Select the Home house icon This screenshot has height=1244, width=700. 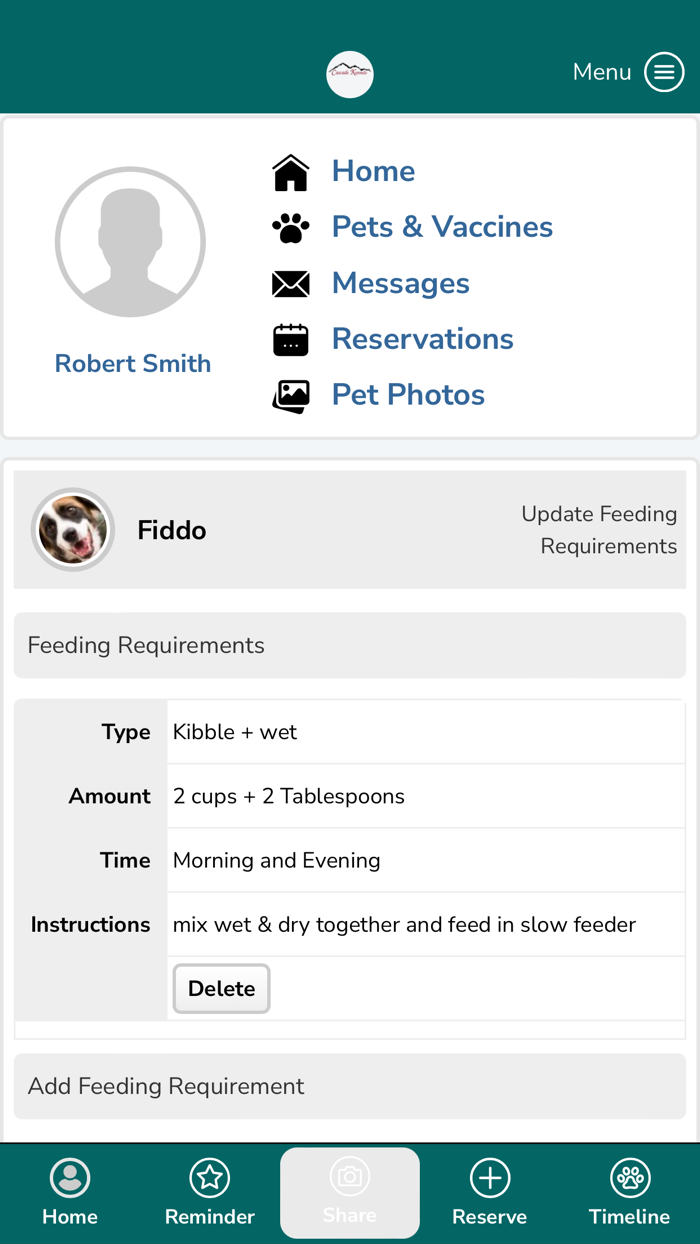click(290, 170)
